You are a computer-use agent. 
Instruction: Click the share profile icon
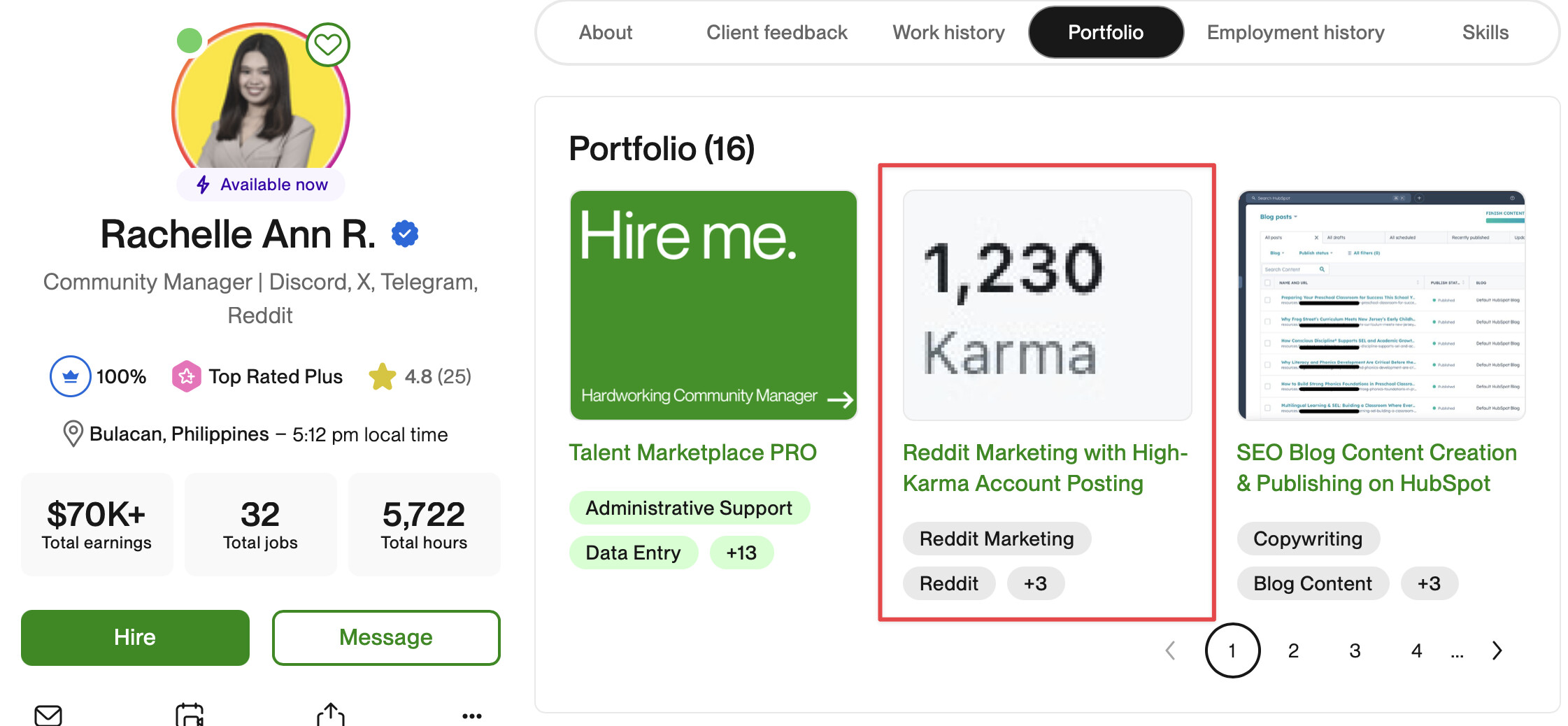pyautogui.click(x=331, y=715)
